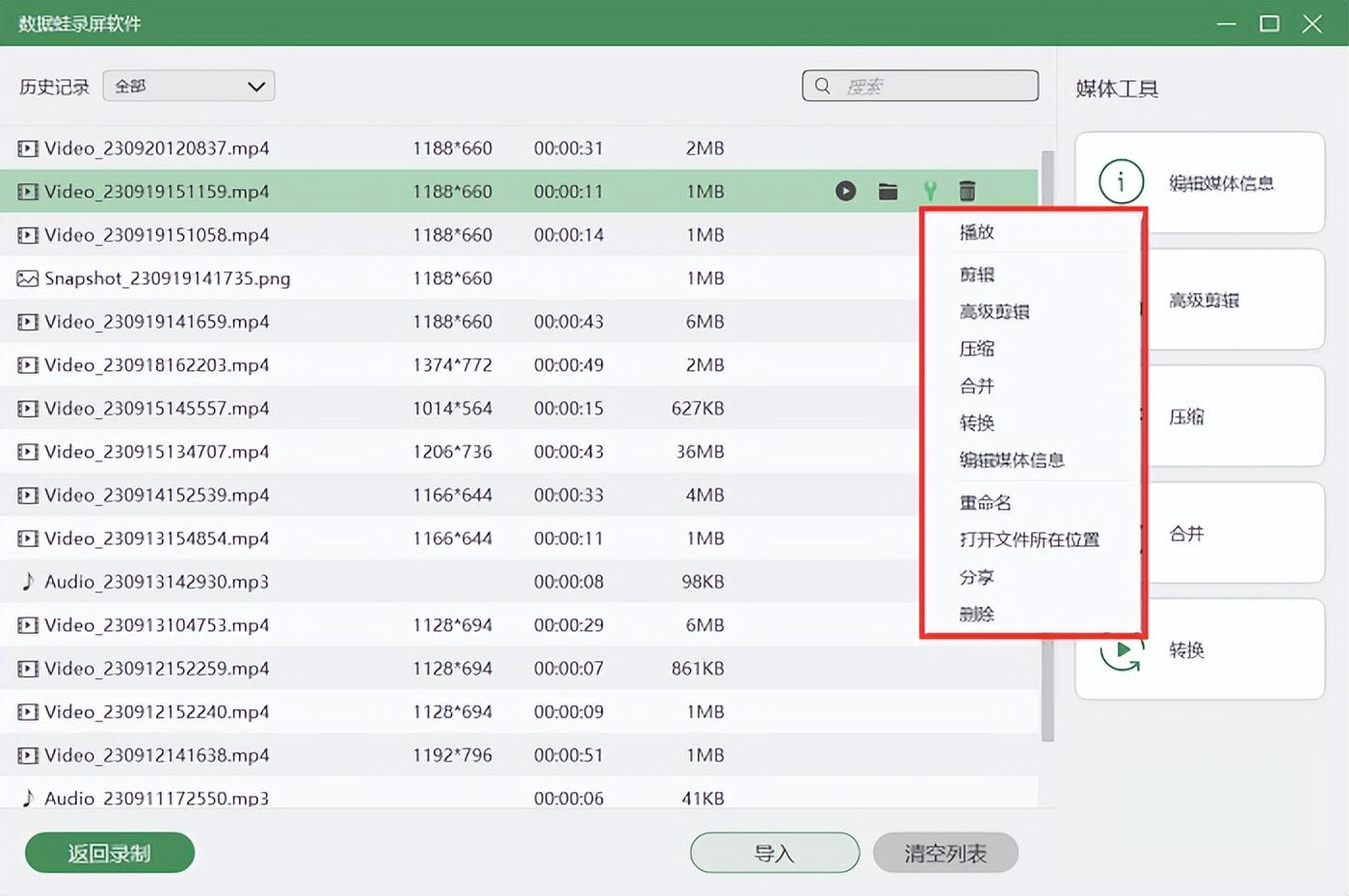Click the file icon of Video_230918162203.mp4
The height and width of the screenshot is (896, 1349).
[28, 365]
